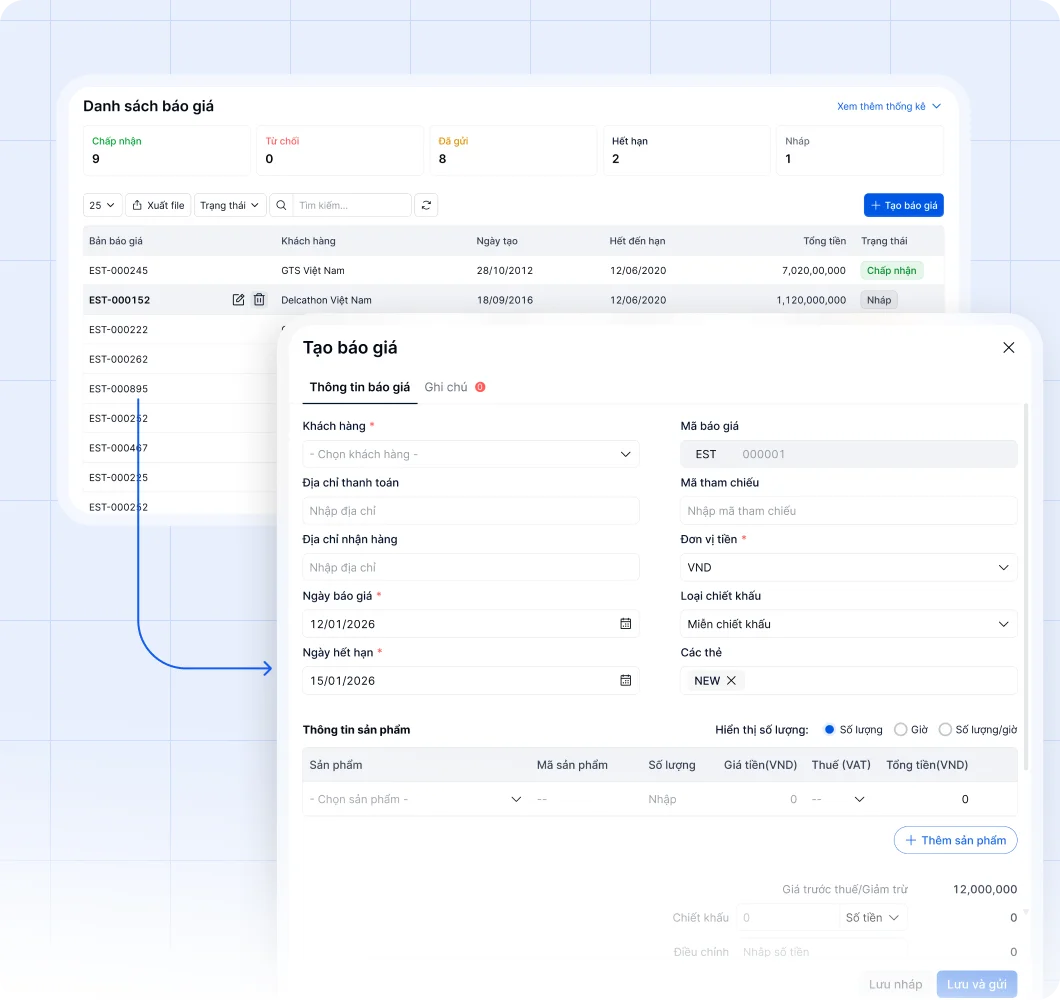Select the Nháp statistics card
Image resolution: width=1060 pixels, height=1000 pixels.
860,150
